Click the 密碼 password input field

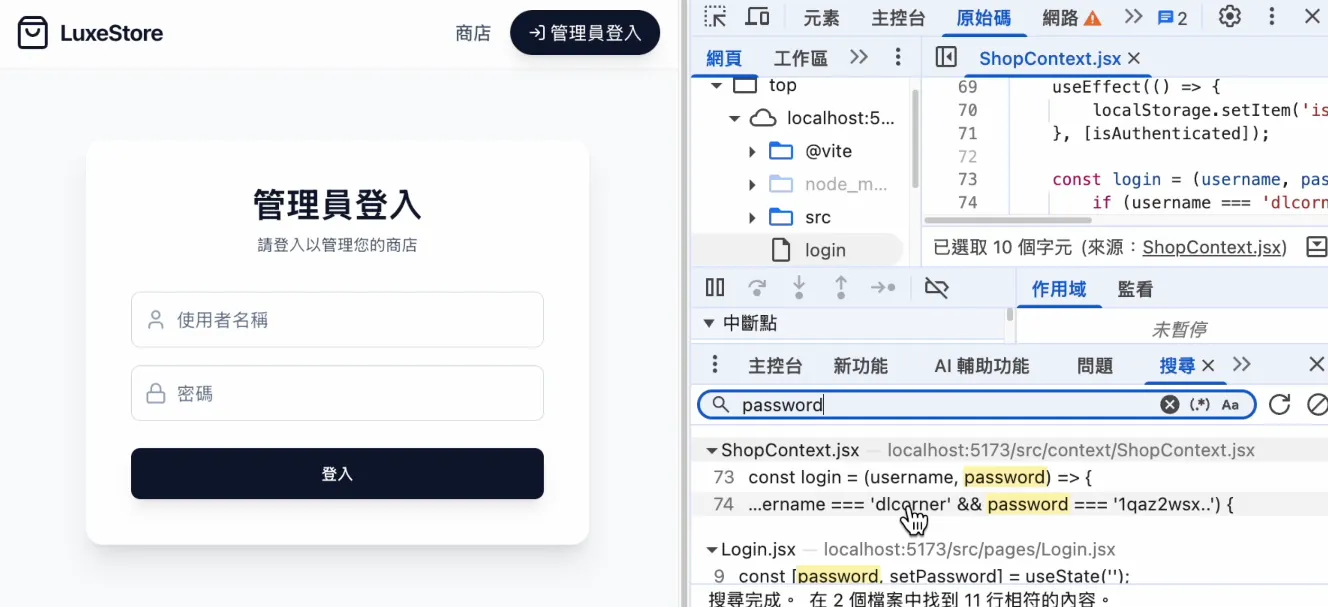337,393
